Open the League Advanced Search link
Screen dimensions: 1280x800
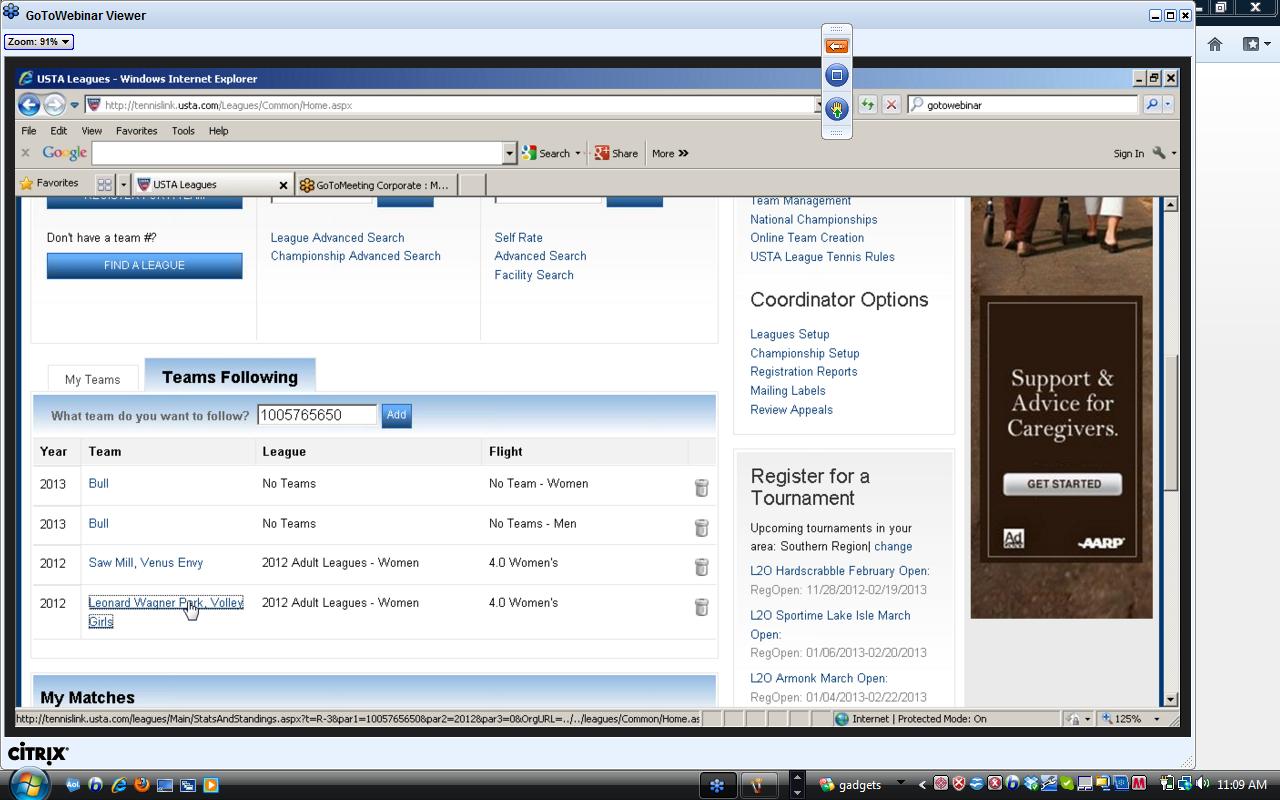(x=337, y=238)
